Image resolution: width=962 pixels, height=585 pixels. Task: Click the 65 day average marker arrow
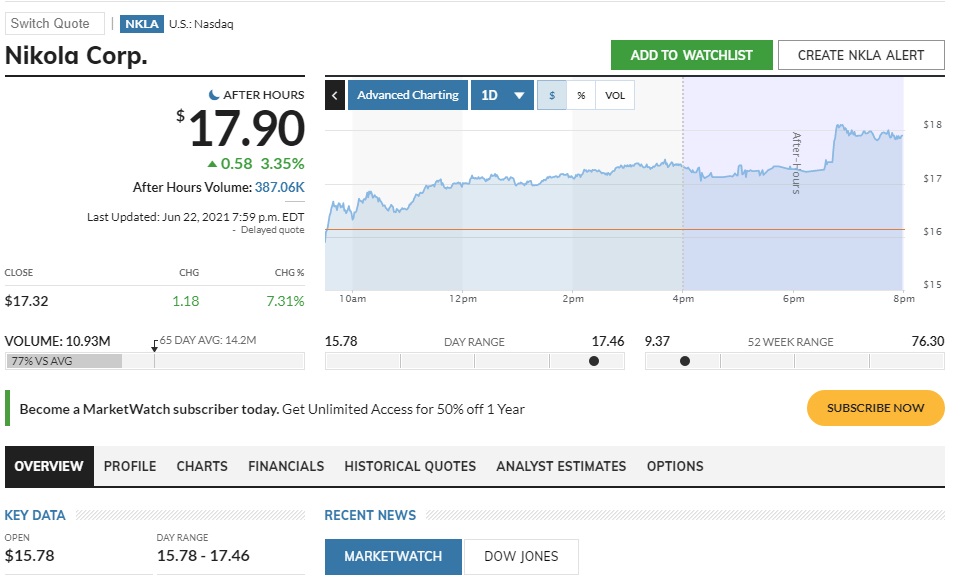pos(154,346)
